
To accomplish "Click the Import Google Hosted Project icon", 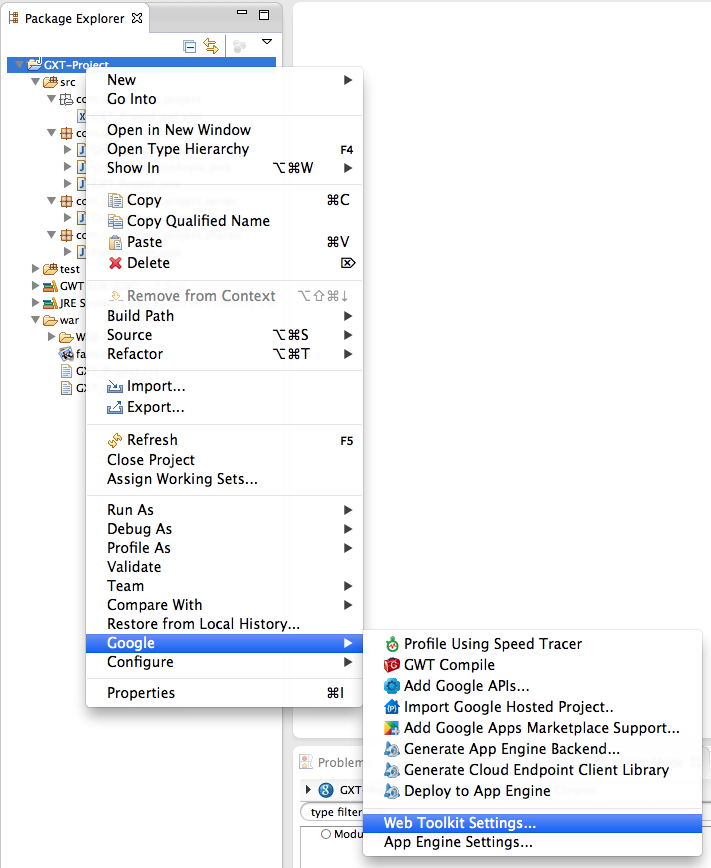I will tap(392, 707).
